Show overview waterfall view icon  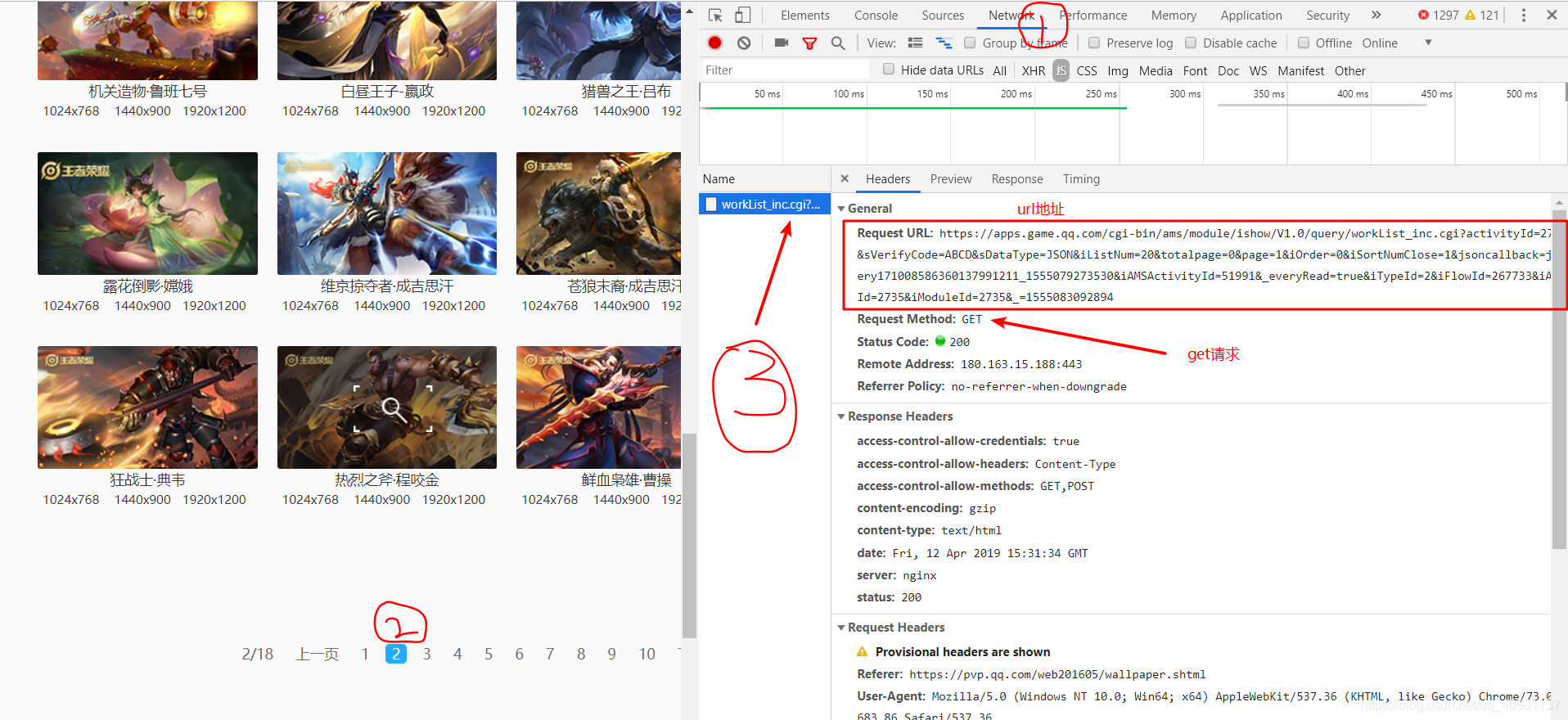pyautogui.click(x=944, y=43)
